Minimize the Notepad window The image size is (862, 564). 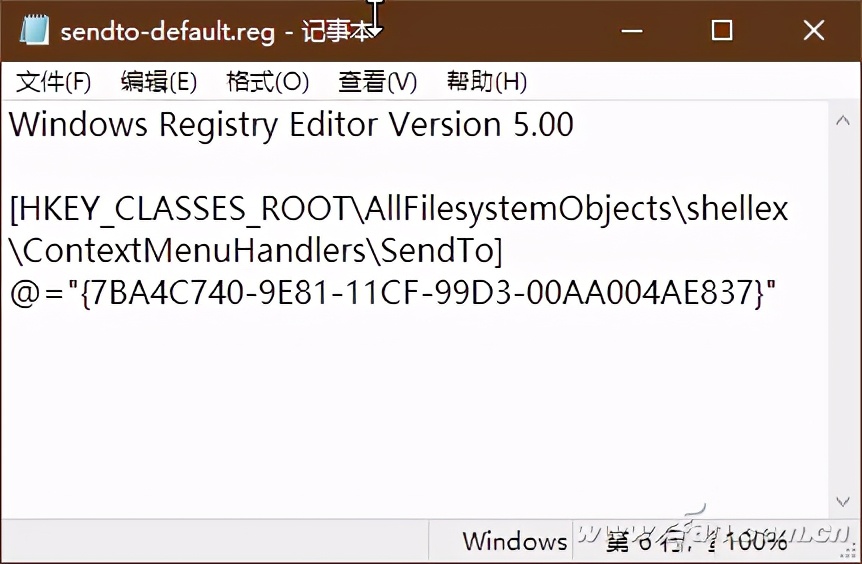pos(632,30)
